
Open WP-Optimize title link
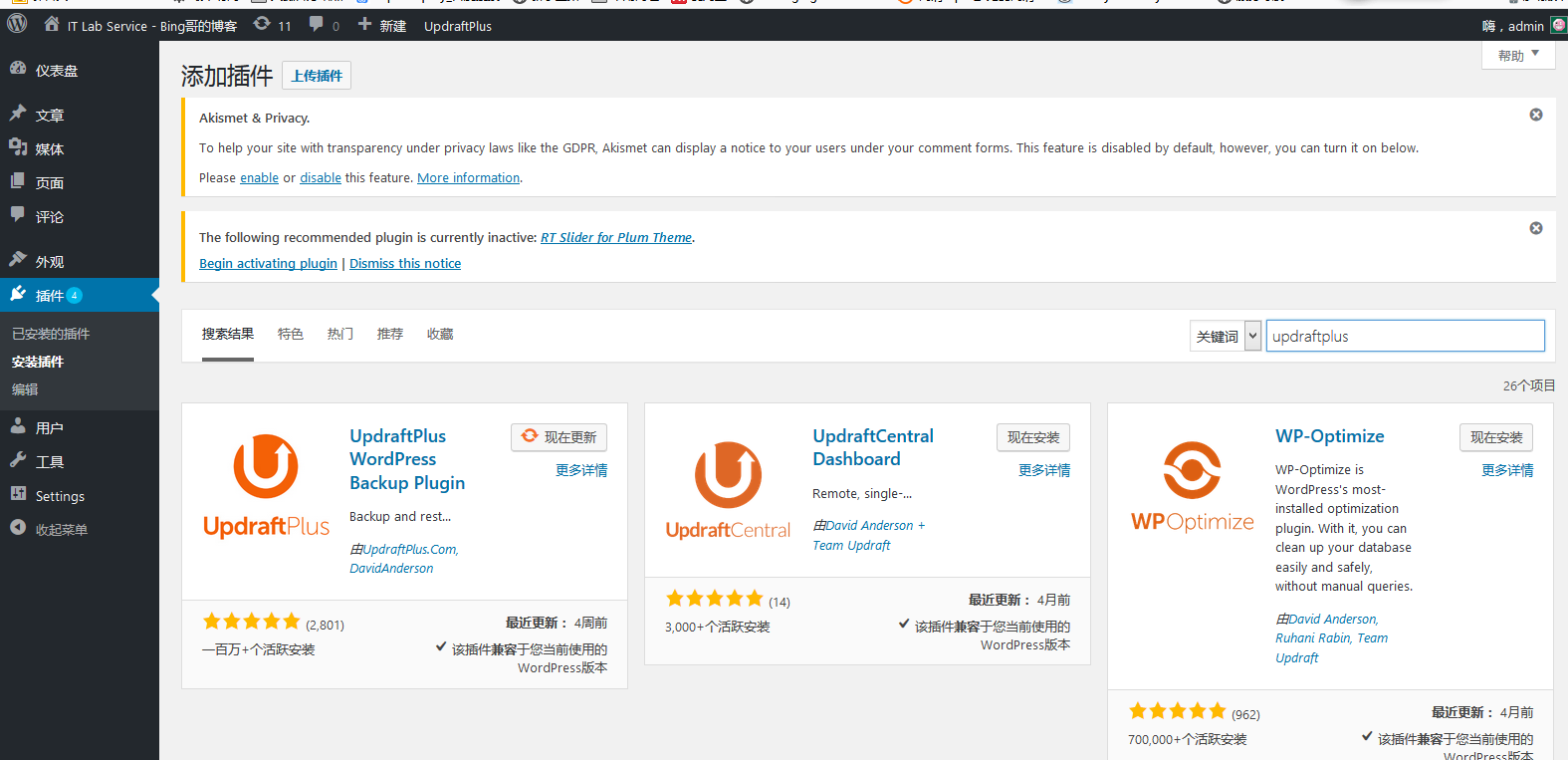(1330, 436)
